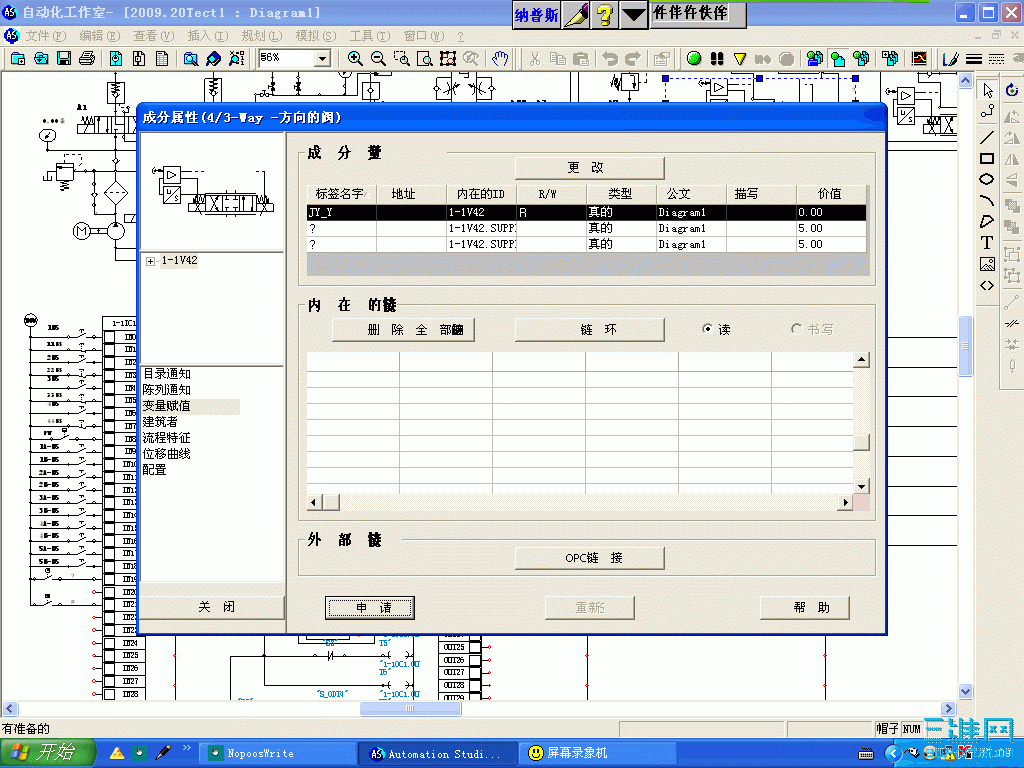Open the 模拟(S) menu
Viewport: 1024px width, 768px height.
coord(316,36)
